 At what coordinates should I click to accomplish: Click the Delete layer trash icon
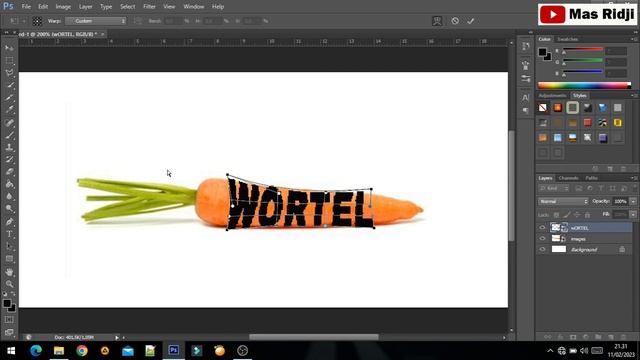pos(623,337)
